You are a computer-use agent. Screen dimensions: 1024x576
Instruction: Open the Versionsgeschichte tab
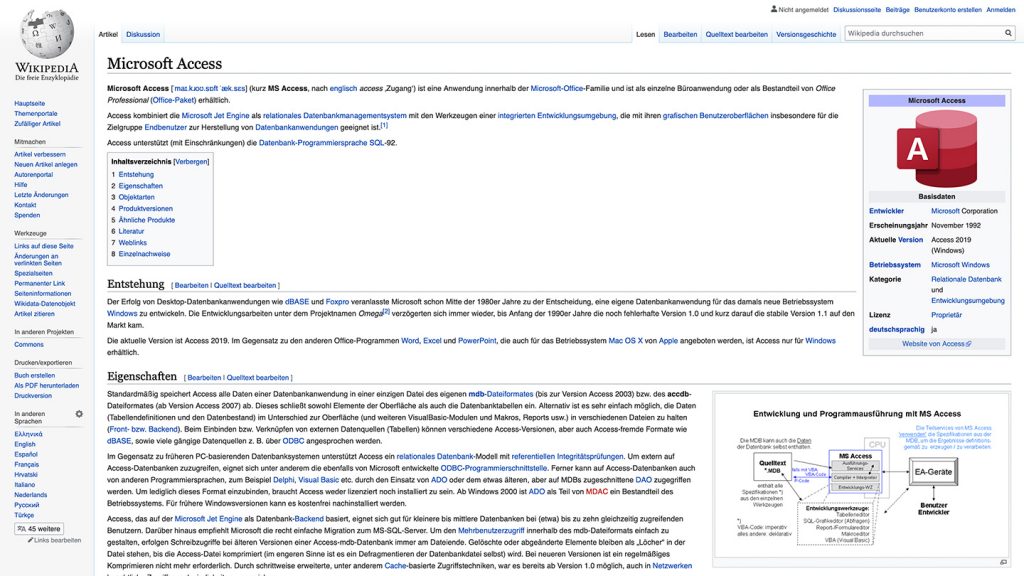click(x=806, y=34)
